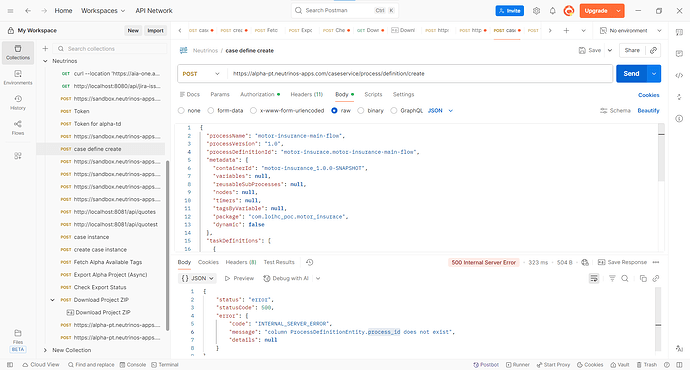Switch to the Headers (11) tab
This screenshot has width=690, height=370.
pyautogui.click(x=306, y=95)
